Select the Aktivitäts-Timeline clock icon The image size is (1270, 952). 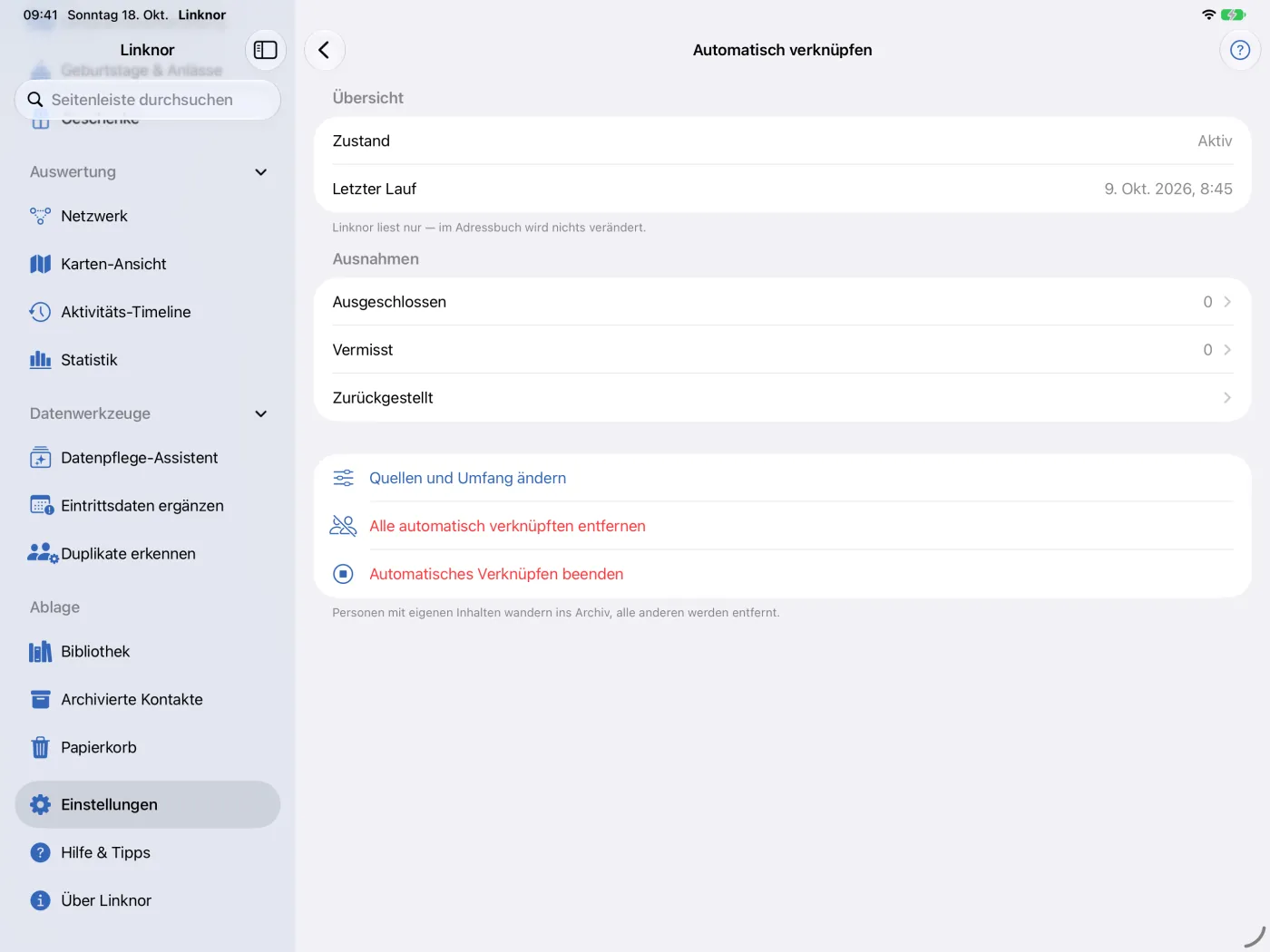click(x=40, y=312)
